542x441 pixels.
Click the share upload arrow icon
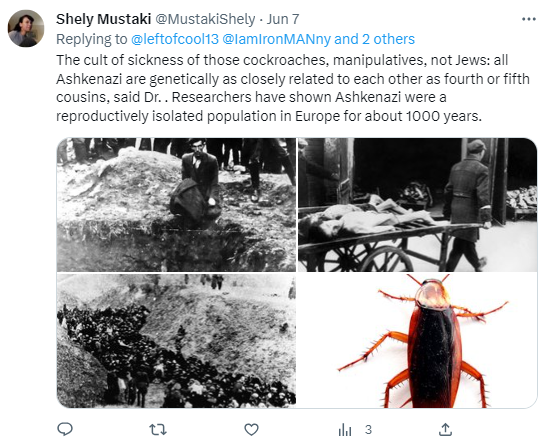tap(445, 430)
